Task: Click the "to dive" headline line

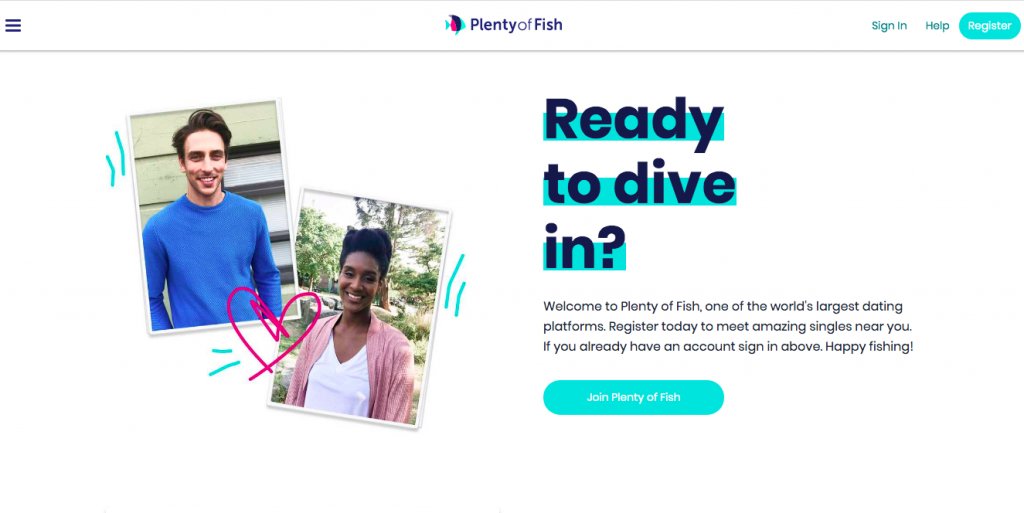Action: coord(640,183)
